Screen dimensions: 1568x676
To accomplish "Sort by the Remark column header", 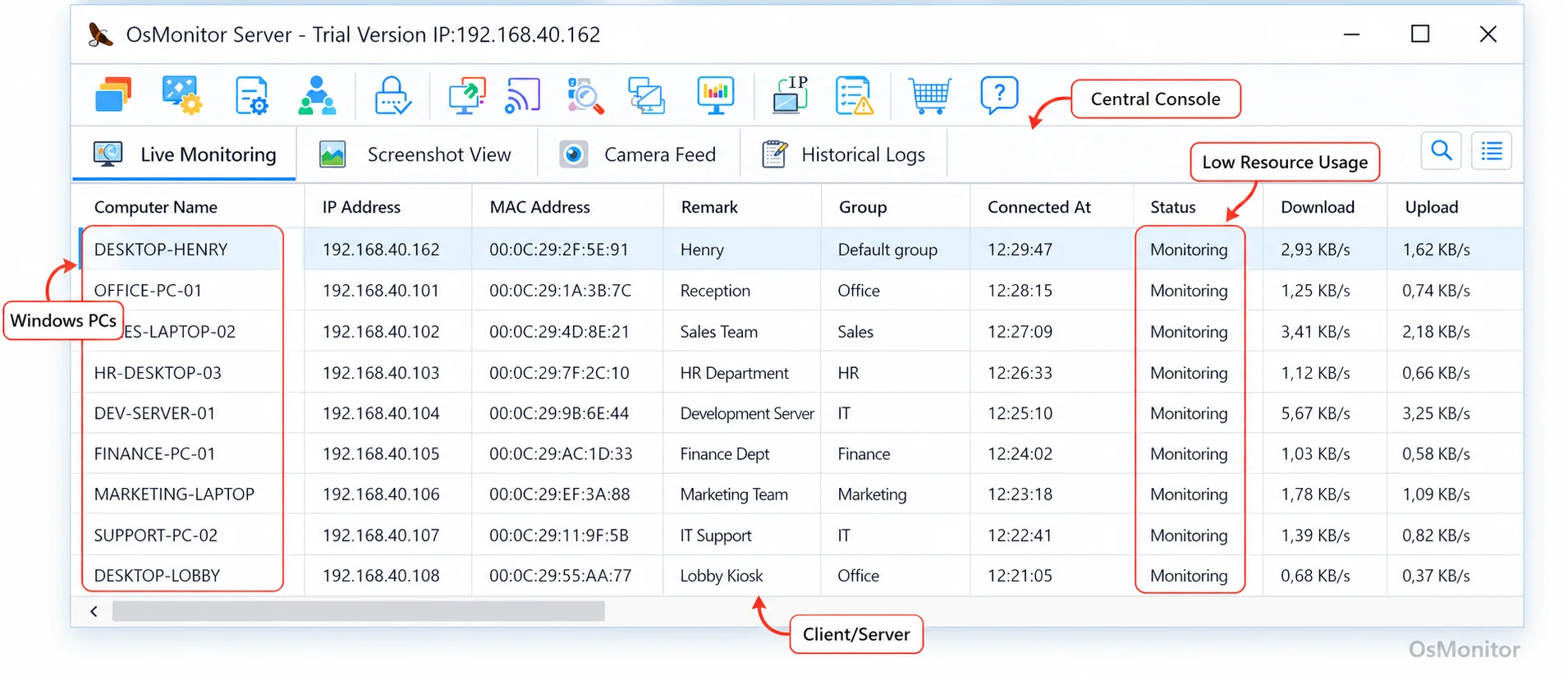I will pyautogui.click(x=709, y=207).
